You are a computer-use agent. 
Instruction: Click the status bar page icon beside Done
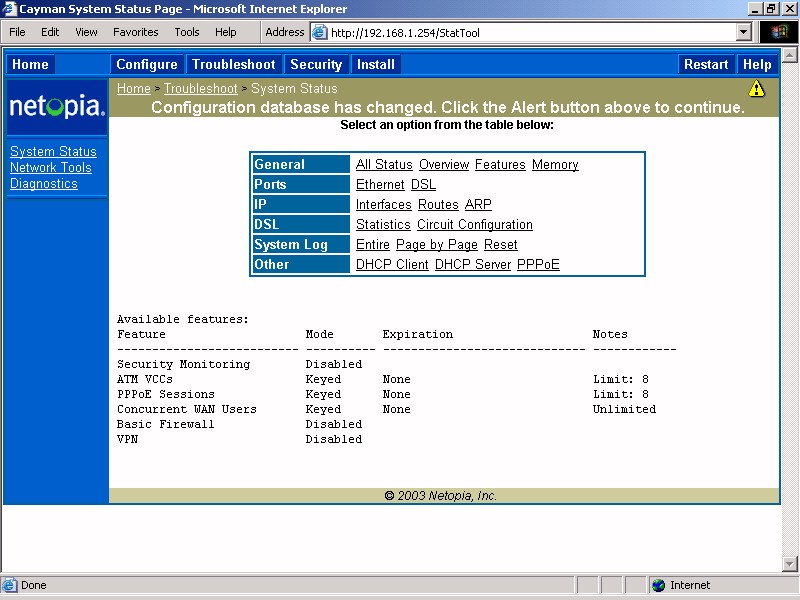(9, 585)
